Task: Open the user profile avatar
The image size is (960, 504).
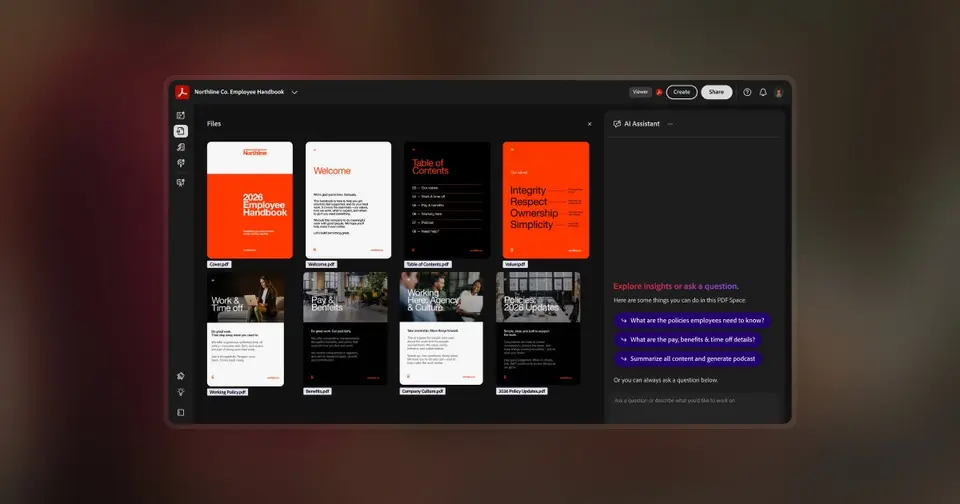Action: pos(779,93)
